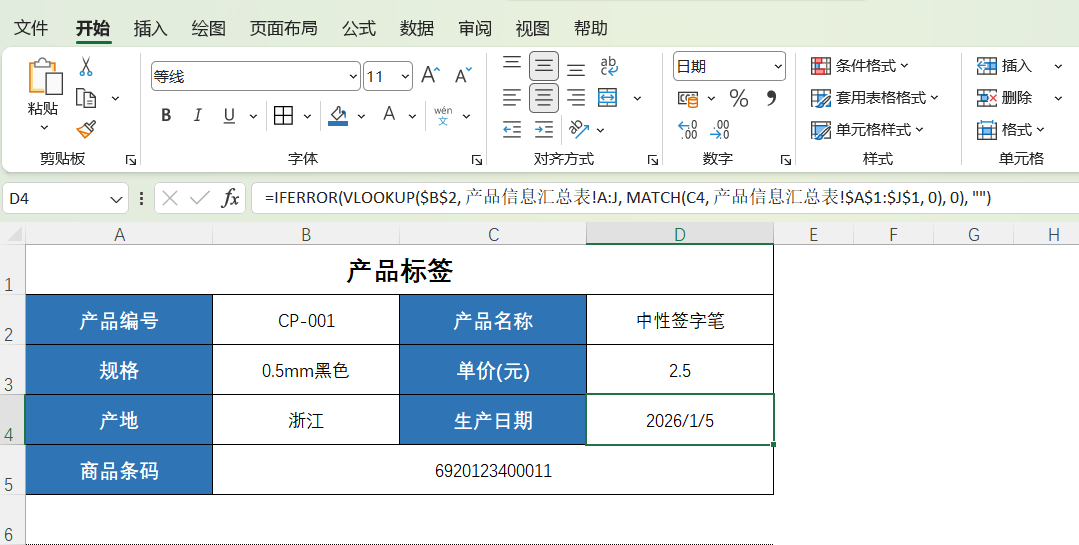
Task: Click Merge and Center icon
Action: (x=608, y=98)
